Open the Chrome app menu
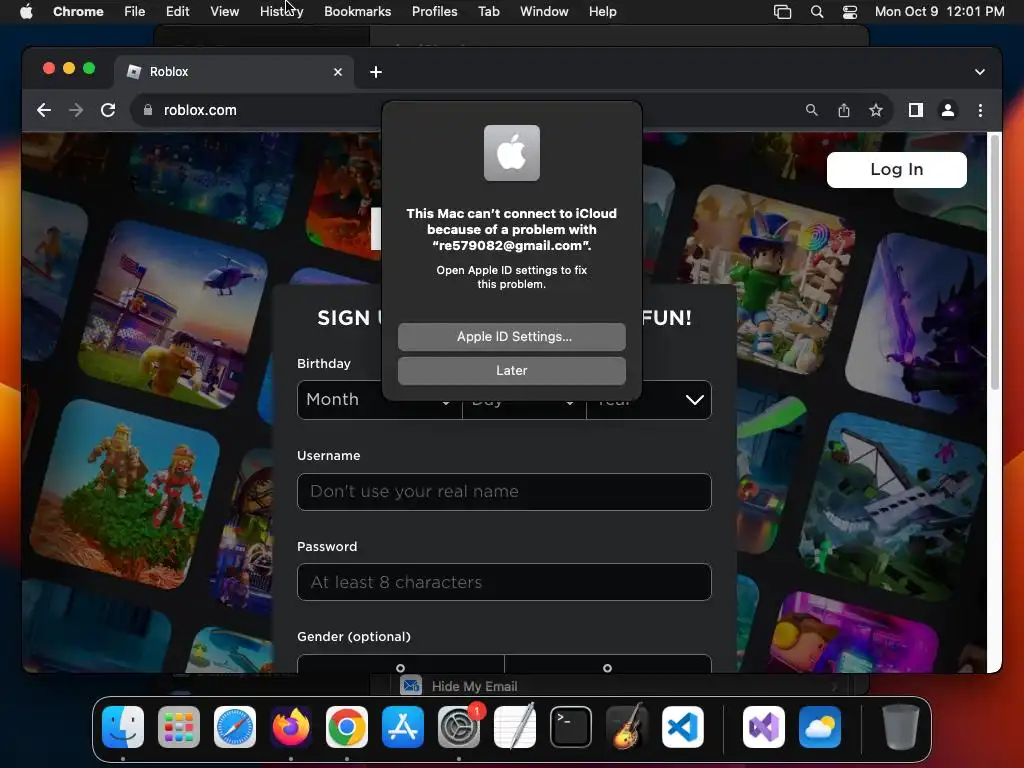 (78, 11)
